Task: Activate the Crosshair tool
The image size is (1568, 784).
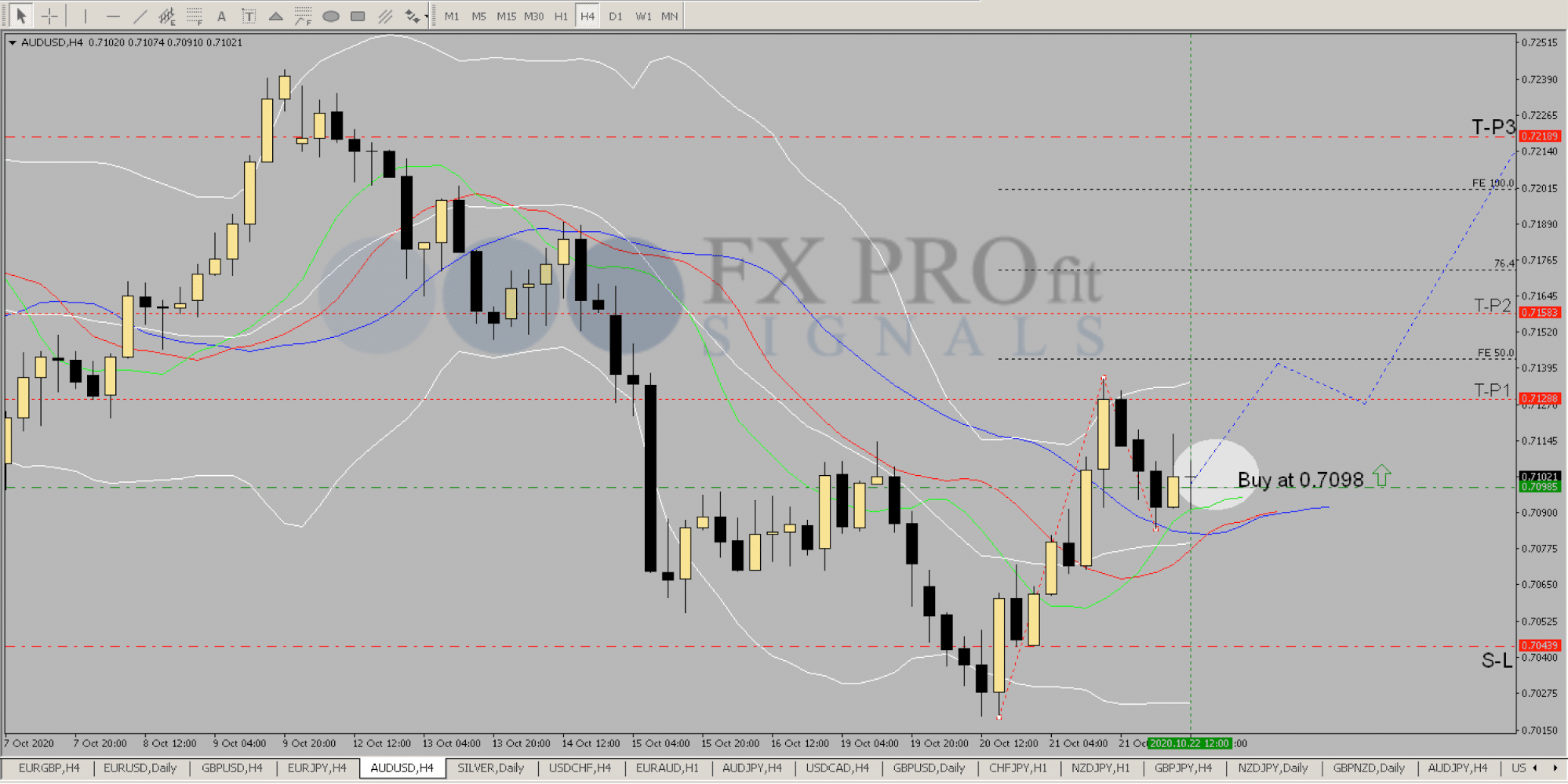Action: click(49, 16)
